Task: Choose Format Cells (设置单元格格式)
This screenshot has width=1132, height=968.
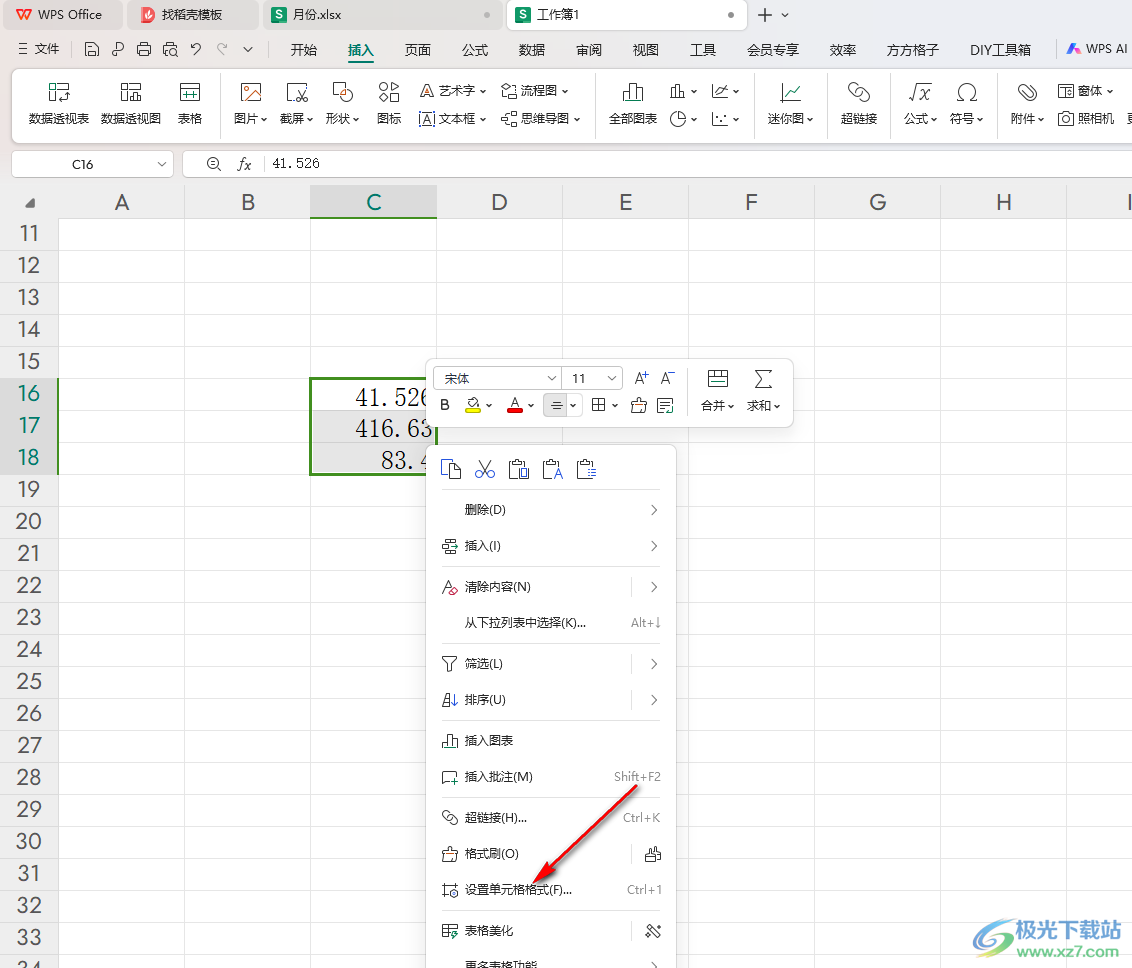Action: pos(551,889)
